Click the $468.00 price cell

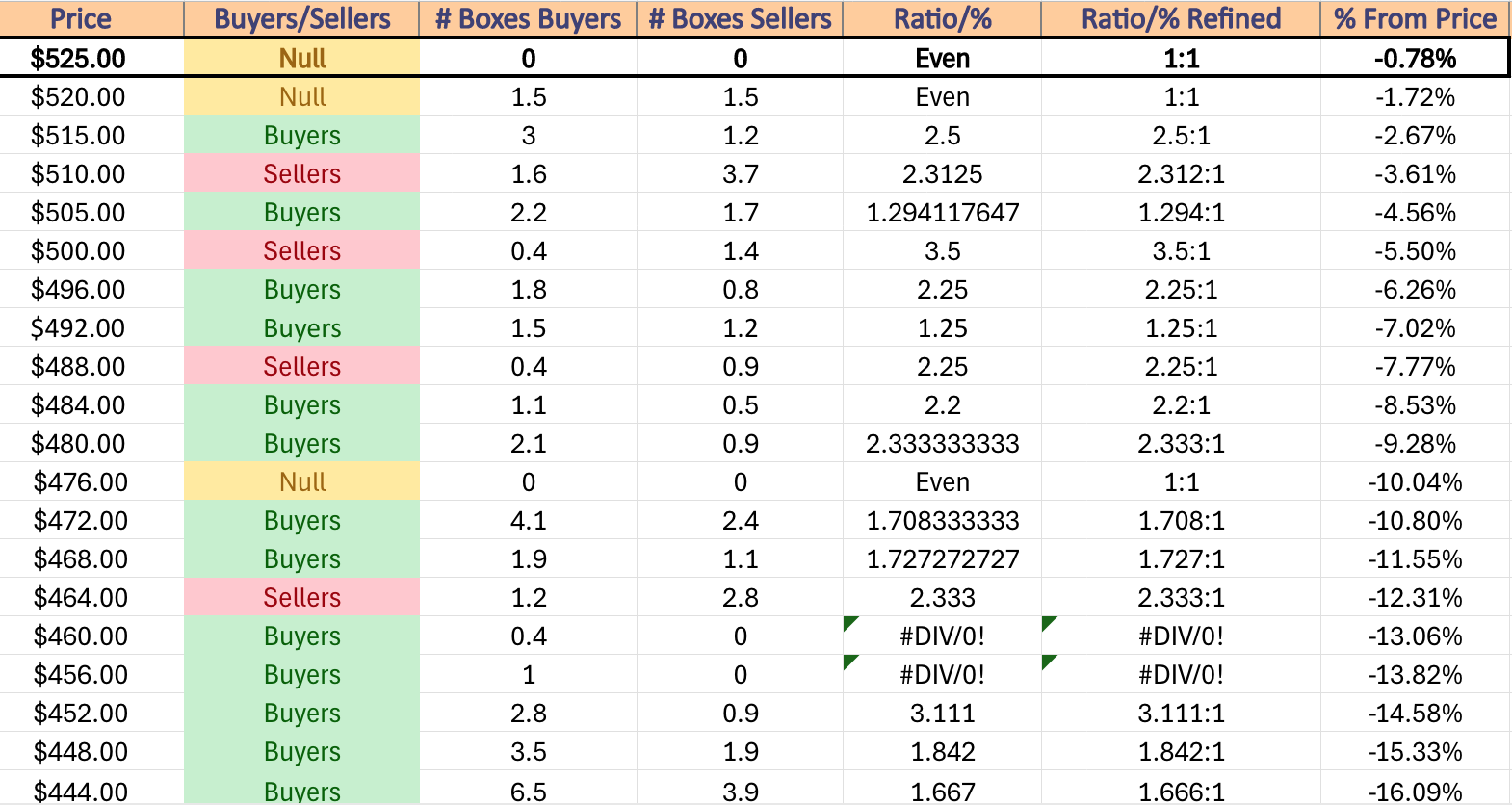coord(91,558)
